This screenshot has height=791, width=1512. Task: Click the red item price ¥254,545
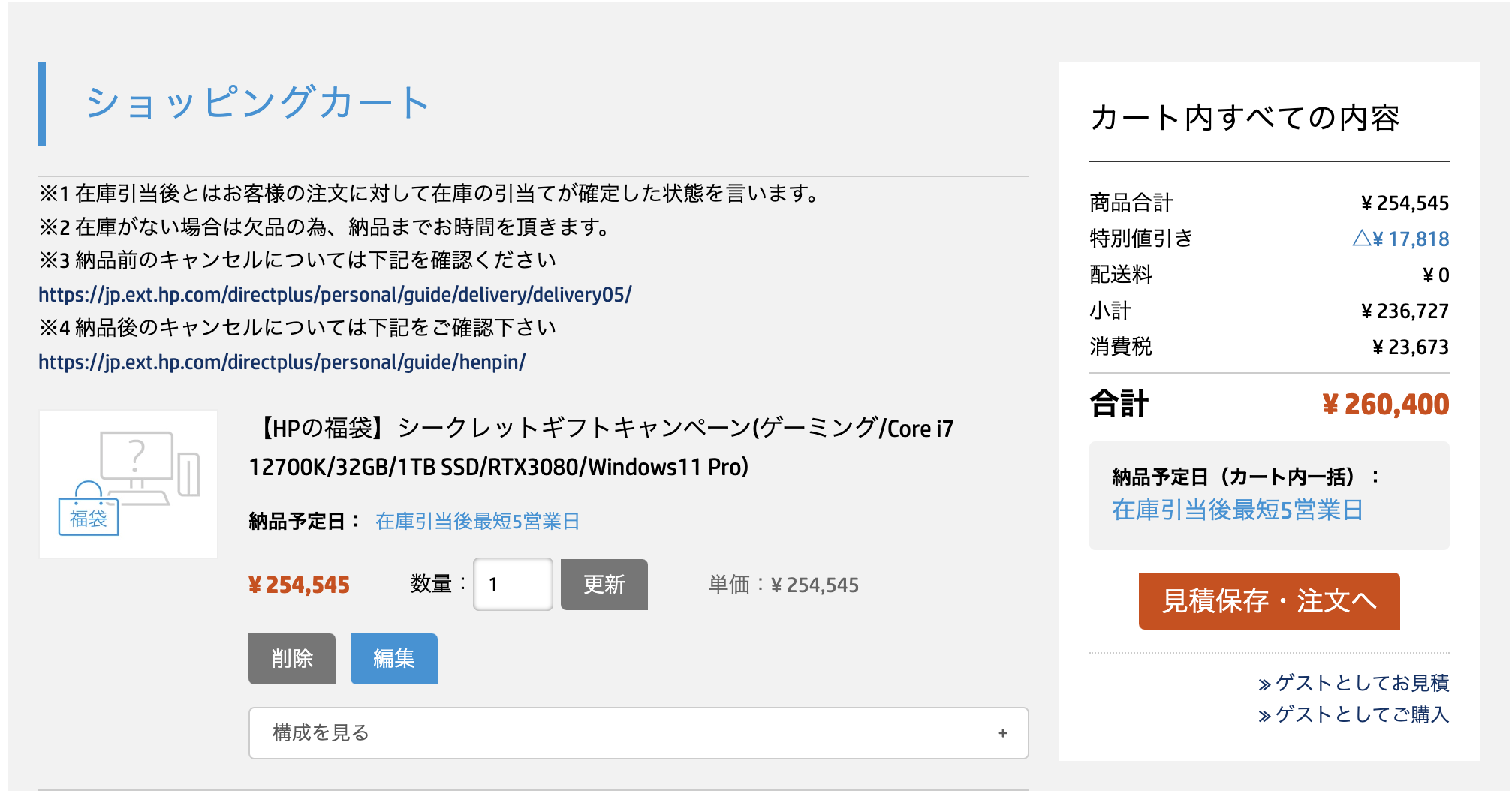(x=299, y=585)
